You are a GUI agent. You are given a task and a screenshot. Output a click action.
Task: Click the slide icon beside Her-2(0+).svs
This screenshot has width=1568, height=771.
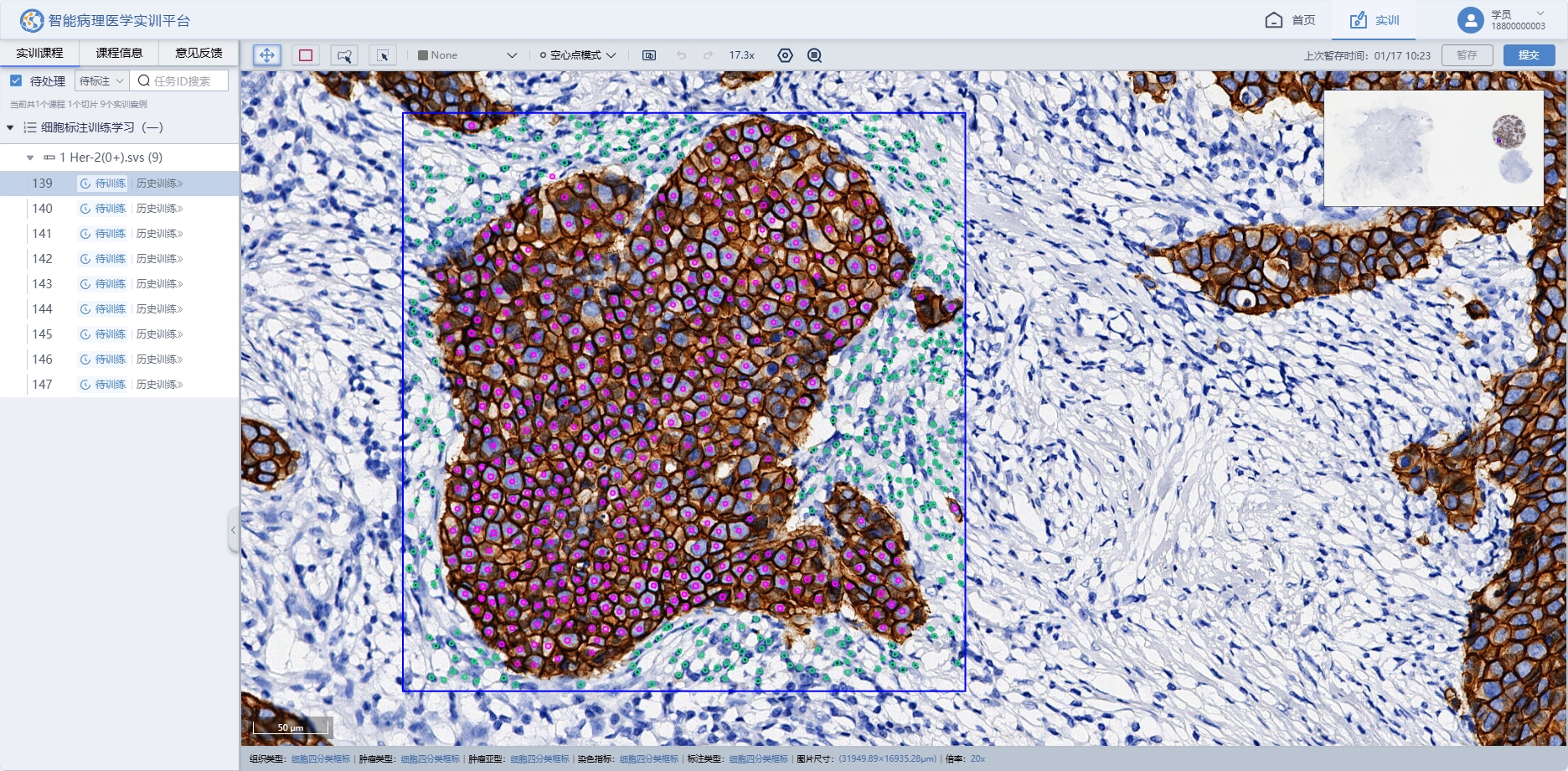49,158
